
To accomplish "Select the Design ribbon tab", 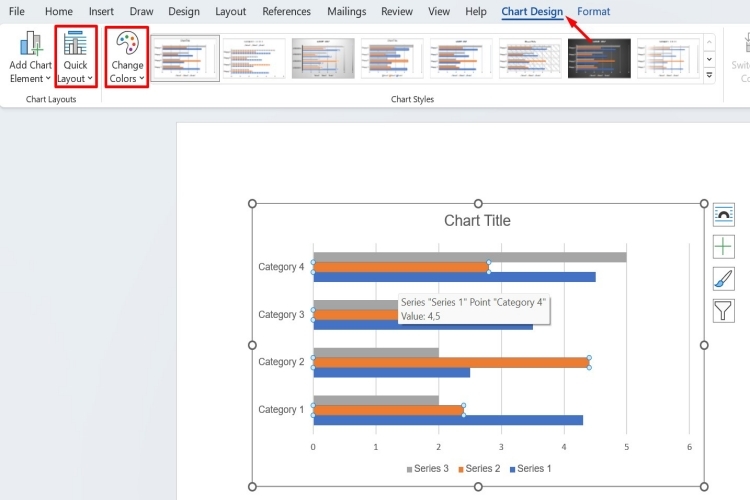I will [184, 11].
